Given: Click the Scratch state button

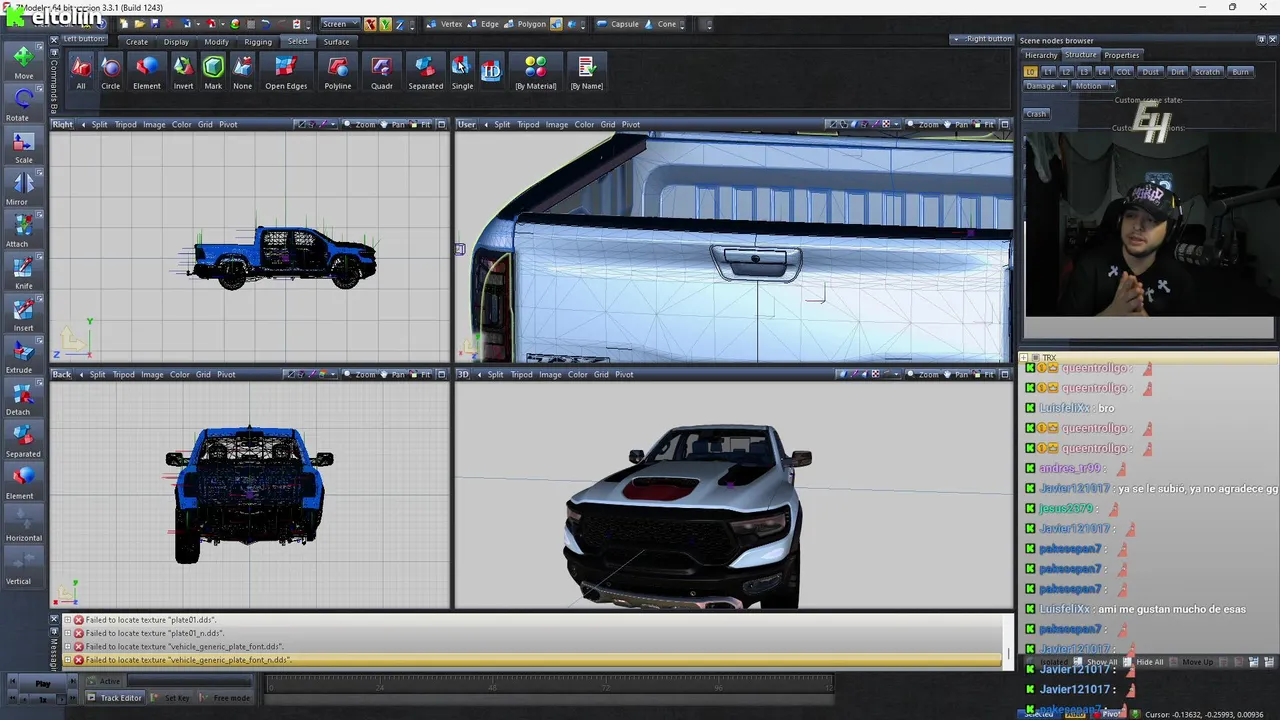Looking at the screenshot, I should coord(1207,72).
